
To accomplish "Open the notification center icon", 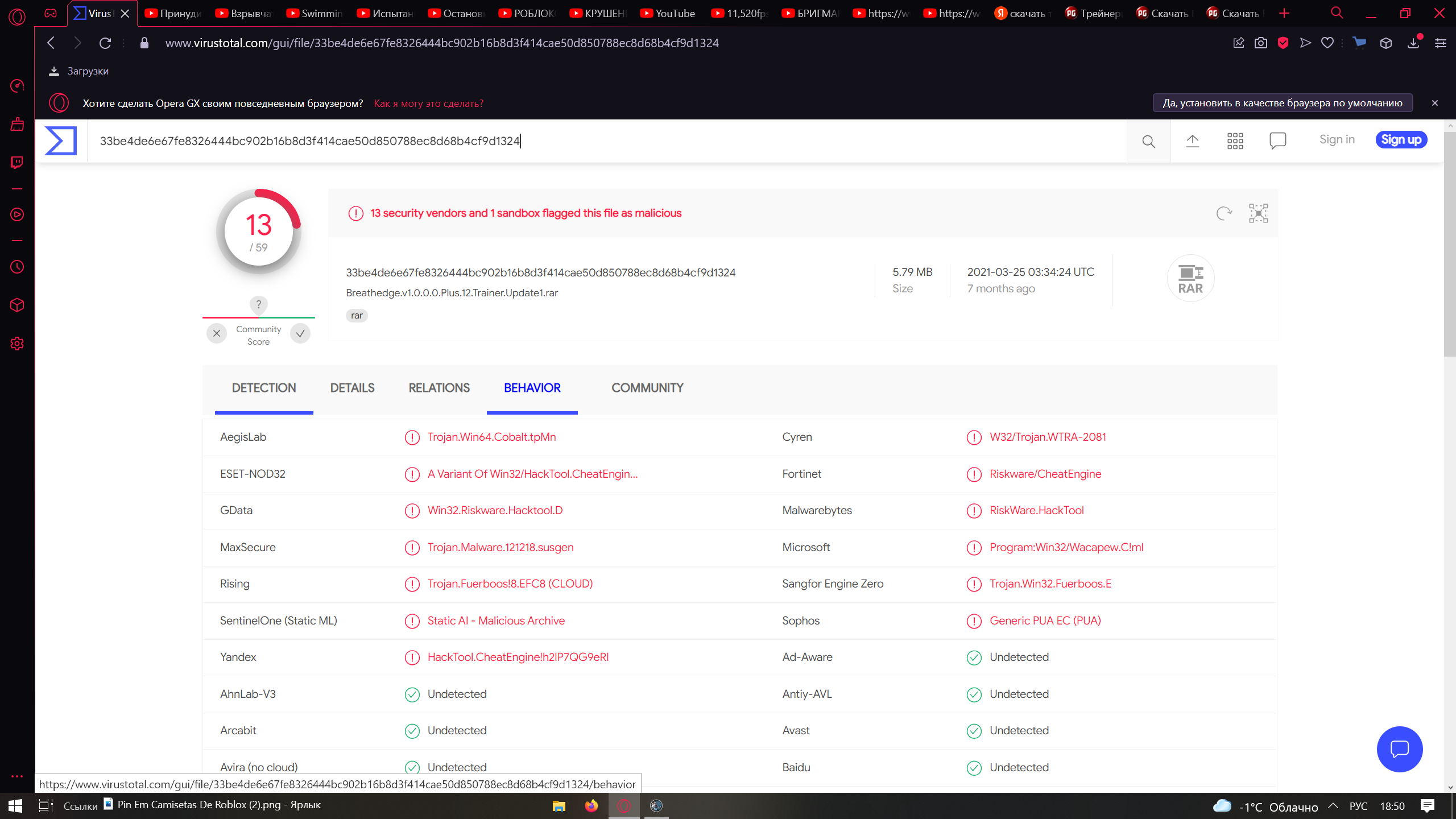I will click(1428, 806).
